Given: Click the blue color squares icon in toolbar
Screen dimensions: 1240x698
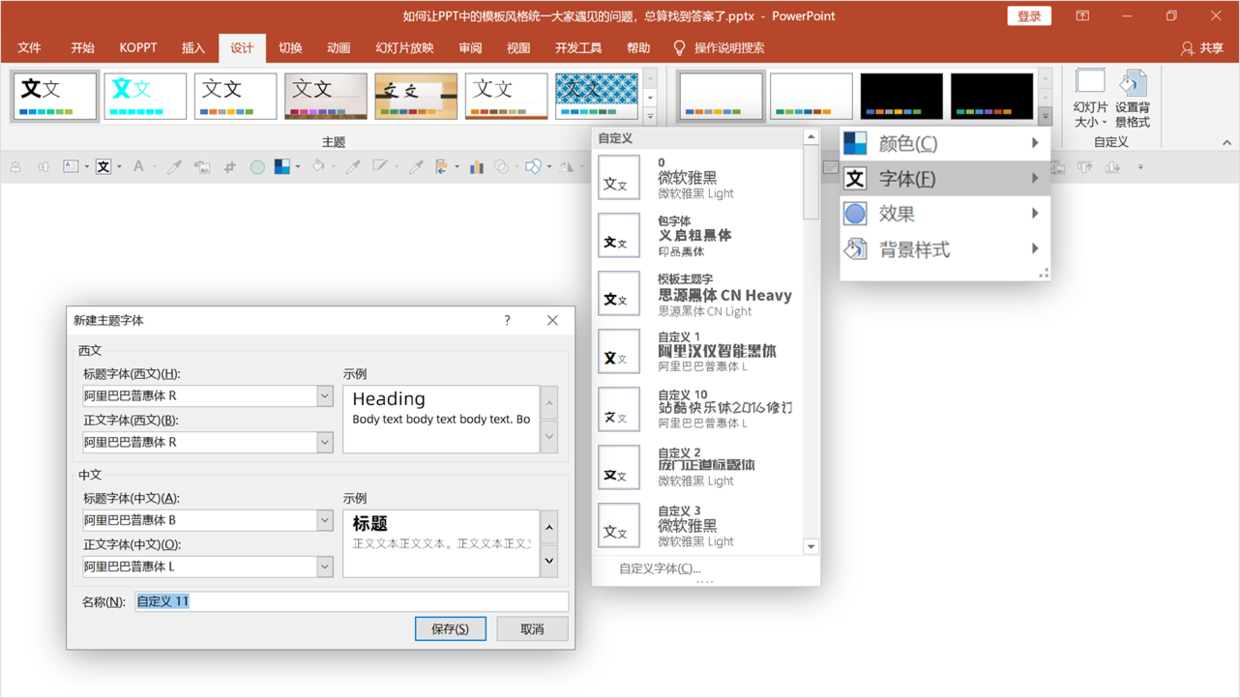Looking at the screenshot, I should (282, 167).
